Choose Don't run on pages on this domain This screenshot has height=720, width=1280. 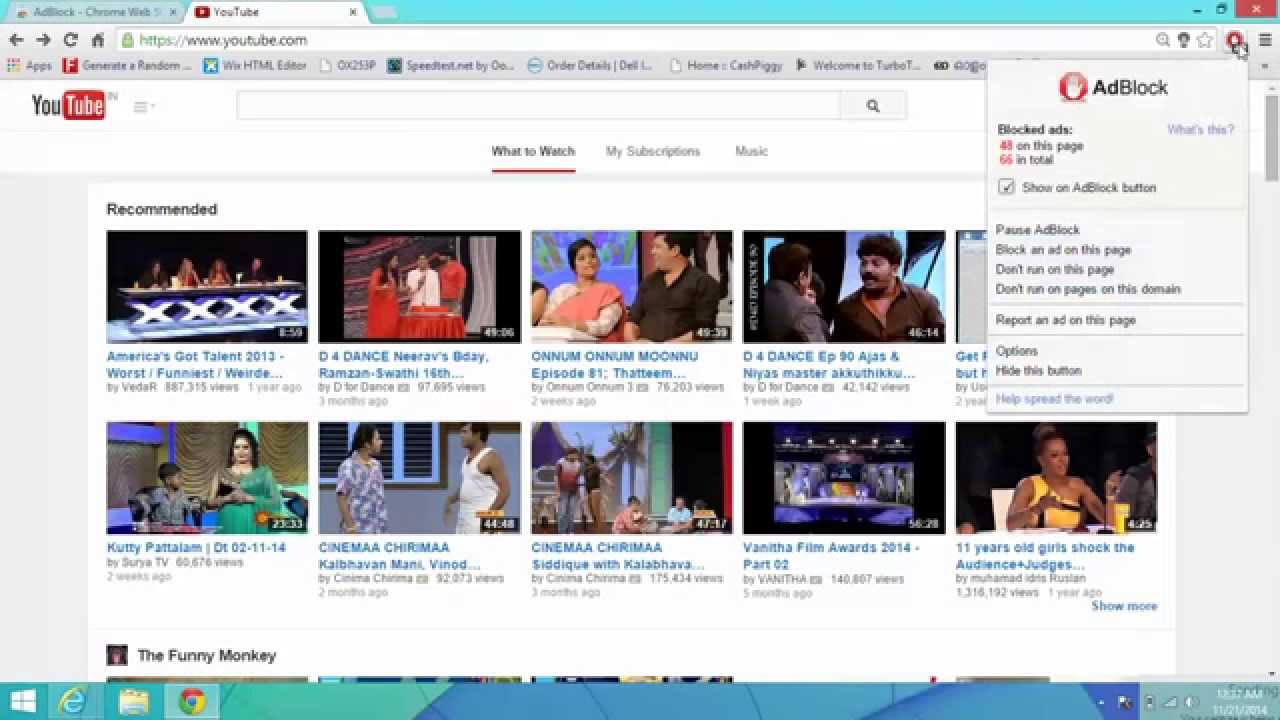pos(1088,289)
